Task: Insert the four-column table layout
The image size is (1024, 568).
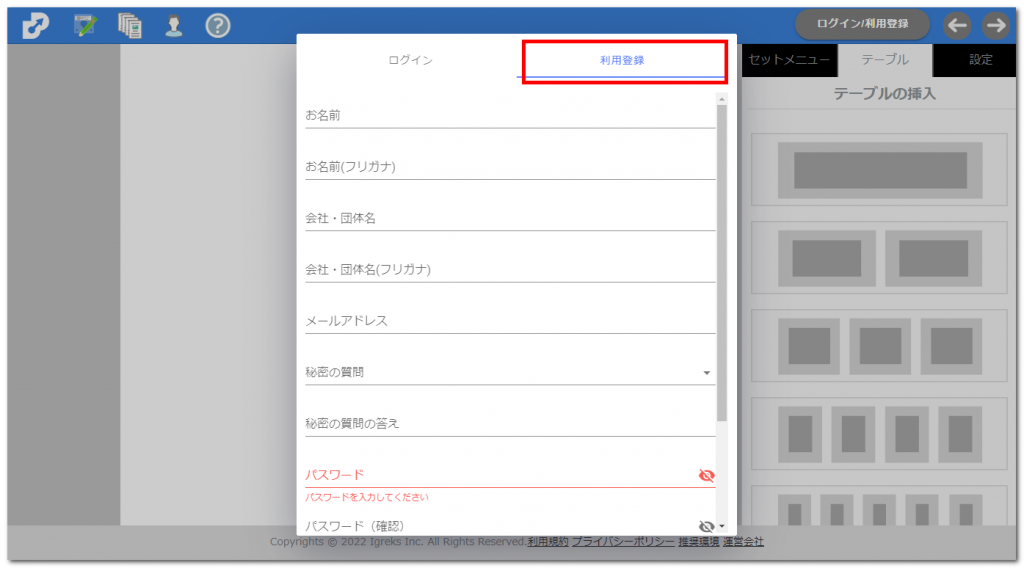Action: tap(880, 434)
